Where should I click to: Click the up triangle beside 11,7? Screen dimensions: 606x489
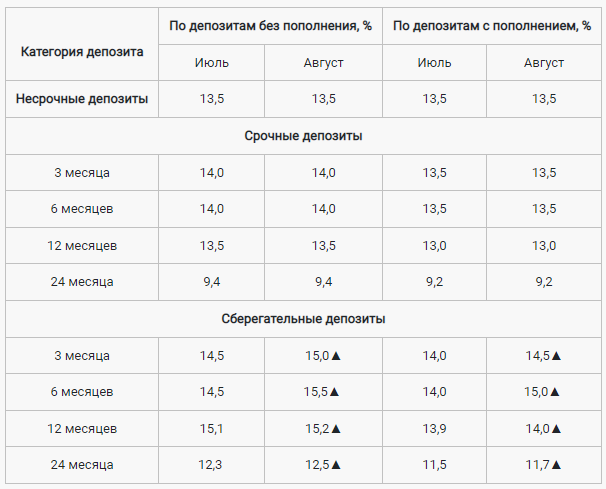tap(556, 465)
